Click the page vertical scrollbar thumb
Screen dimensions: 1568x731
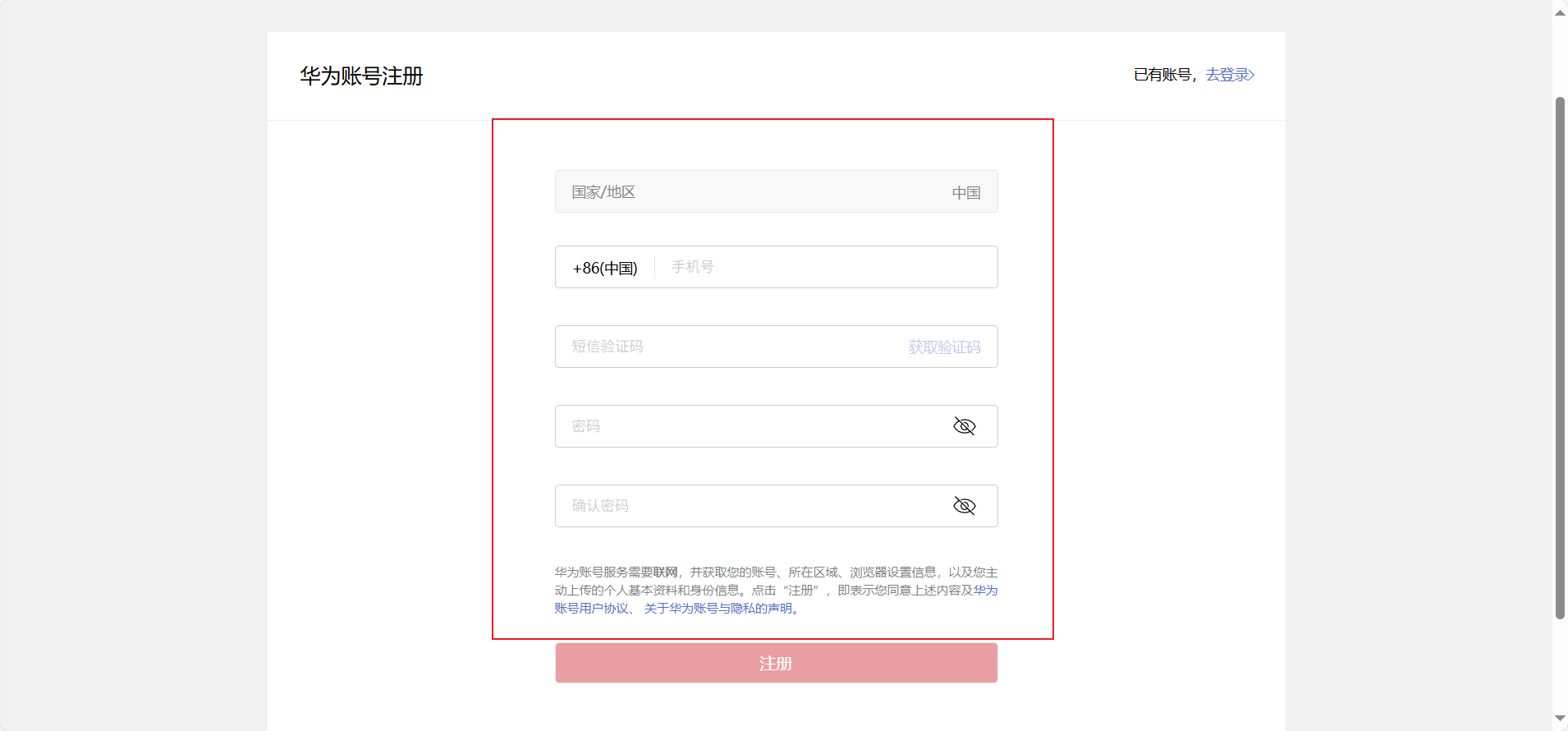pyautogui.click(x=1560, y=358)
